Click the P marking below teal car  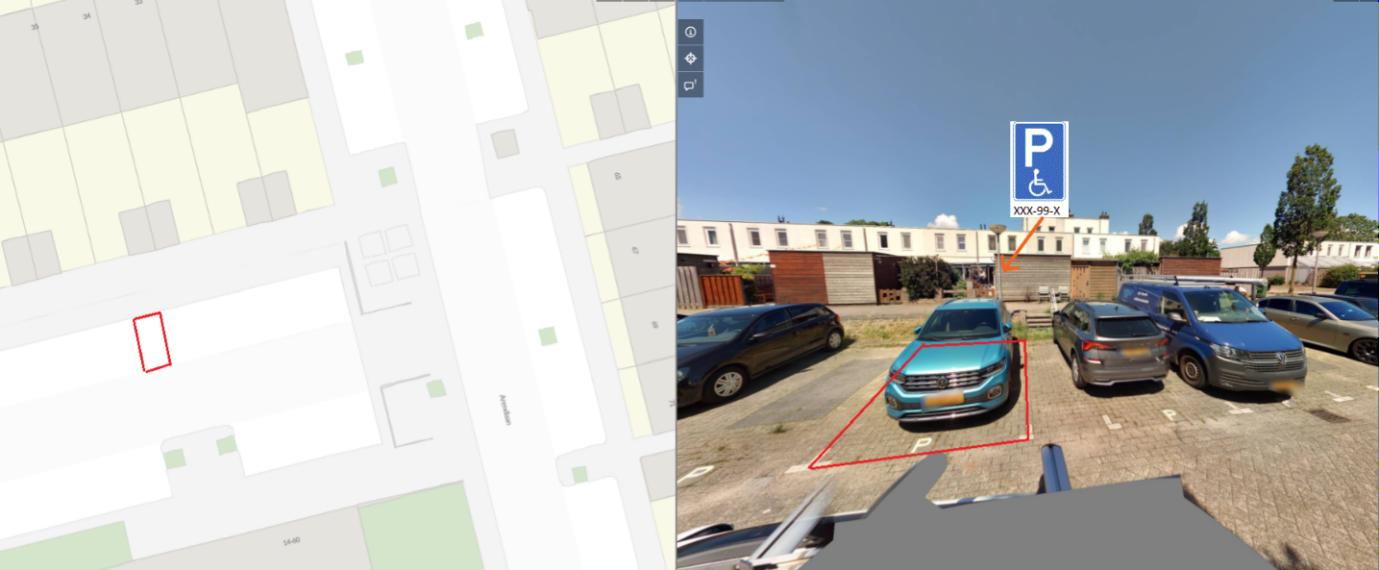(x=922, y=443)
